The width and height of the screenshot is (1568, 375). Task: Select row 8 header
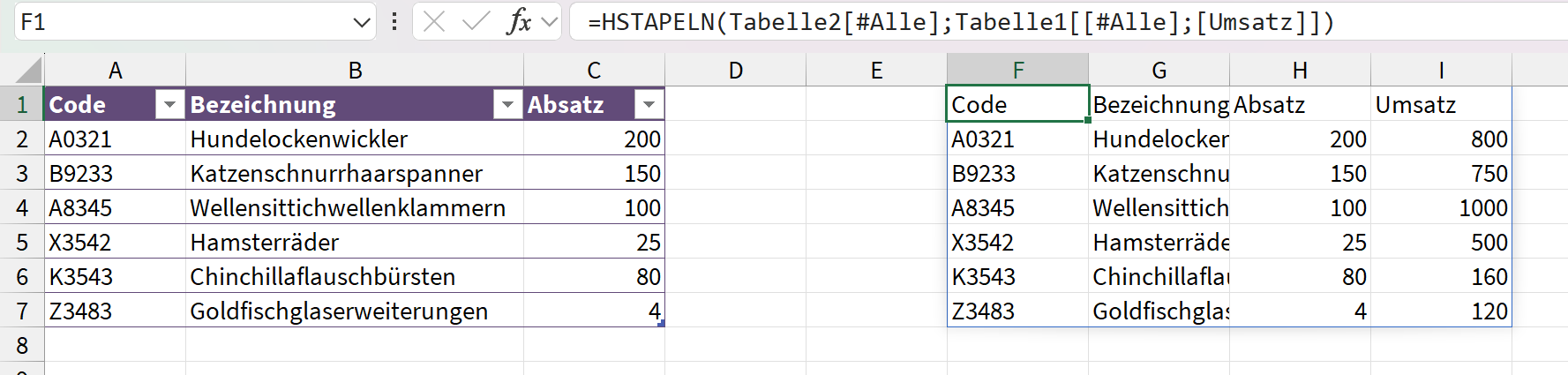point(22,345)
